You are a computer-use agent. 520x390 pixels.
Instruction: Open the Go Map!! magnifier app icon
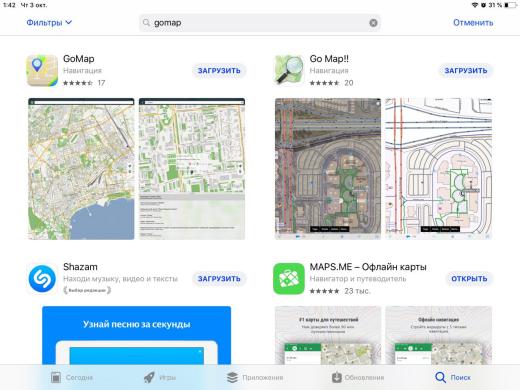coord(289,71)
